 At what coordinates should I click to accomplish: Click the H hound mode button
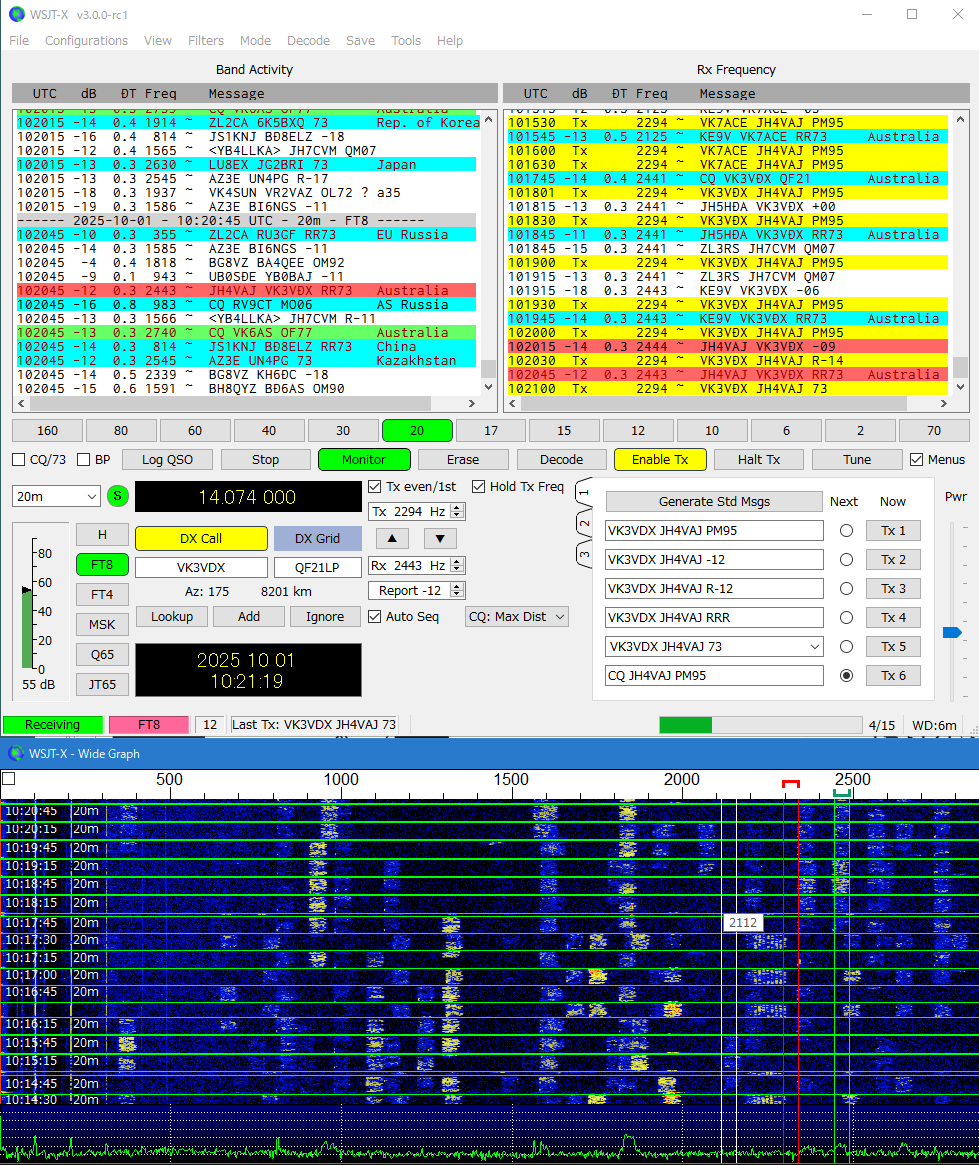pyautogui.click(x=102, y=535)
